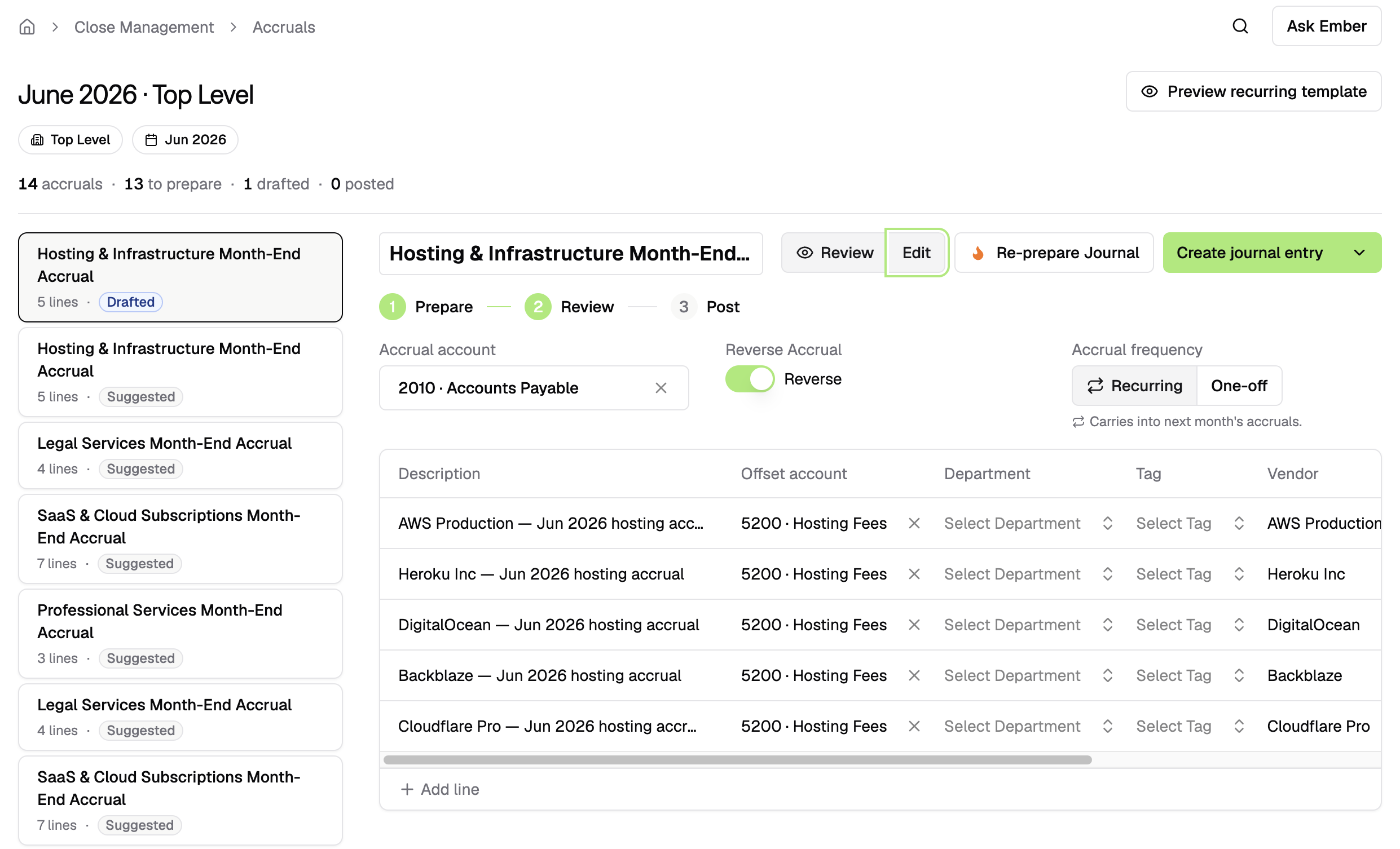Select One-off accrual frequency
The height and width of the screenshot is (849, 1400).
pyautogui.click(x=1239, y=386)
